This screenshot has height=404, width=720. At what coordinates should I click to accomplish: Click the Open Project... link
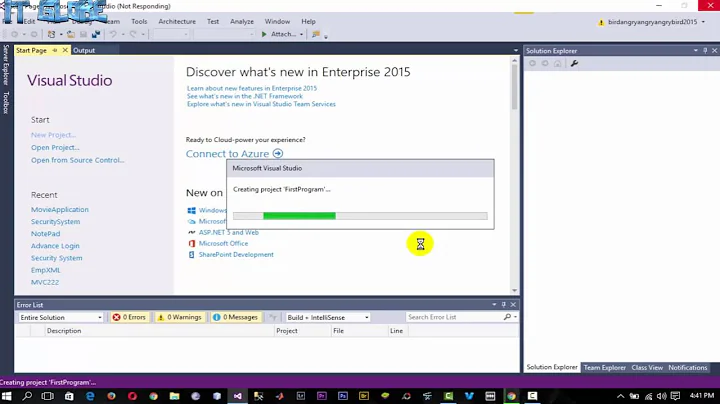(55, 147)
